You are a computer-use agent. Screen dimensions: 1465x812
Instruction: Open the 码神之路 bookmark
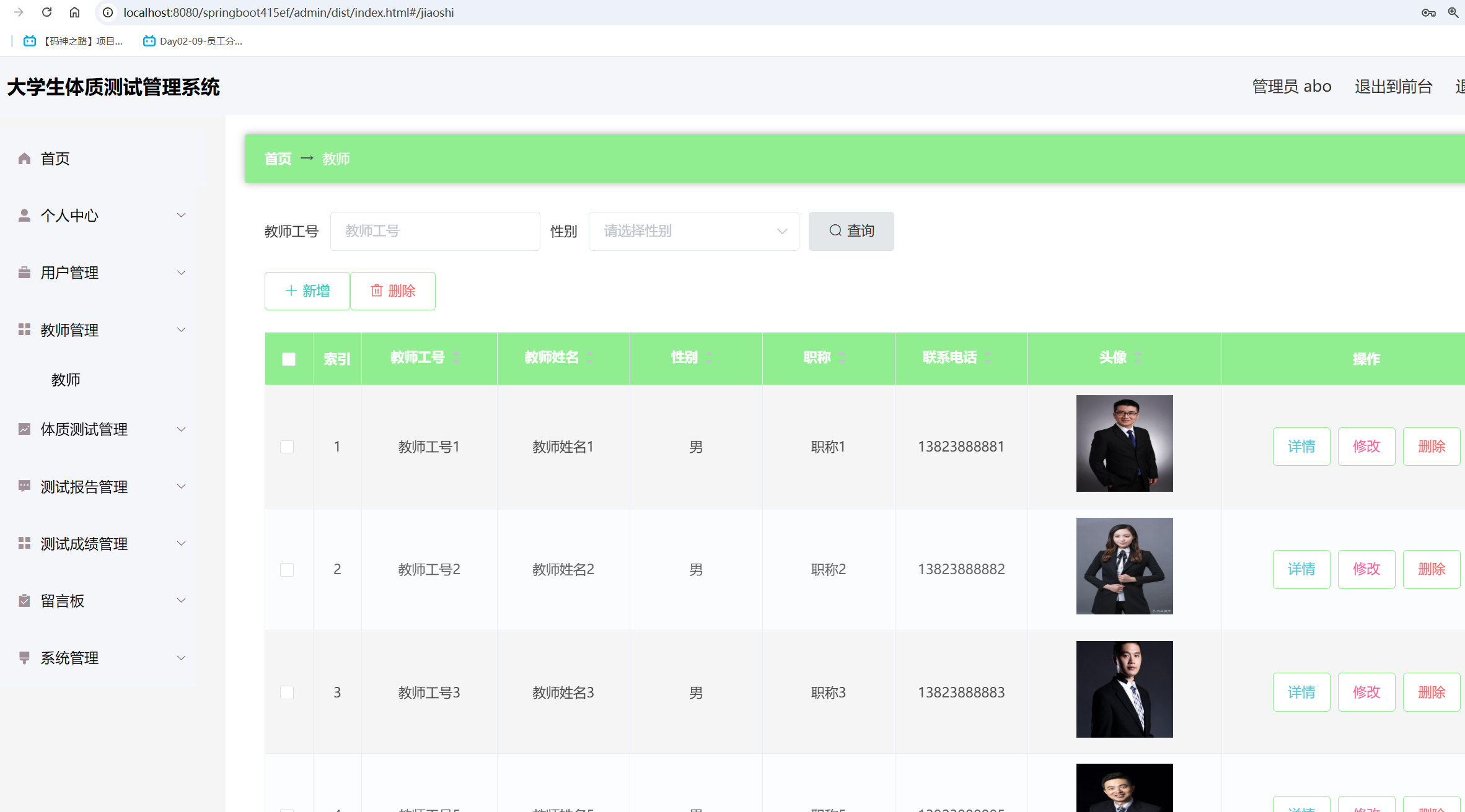click(73, 41)
